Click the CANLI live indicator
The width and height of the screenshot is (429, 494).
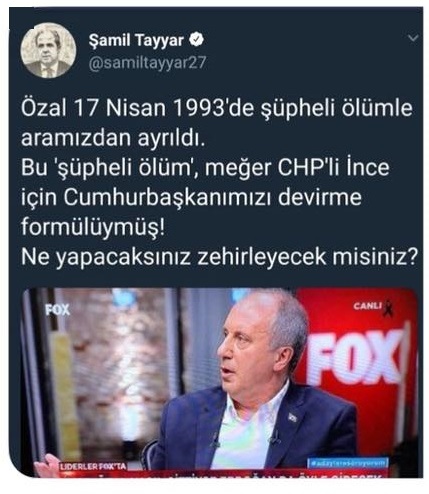pos(367,306)
